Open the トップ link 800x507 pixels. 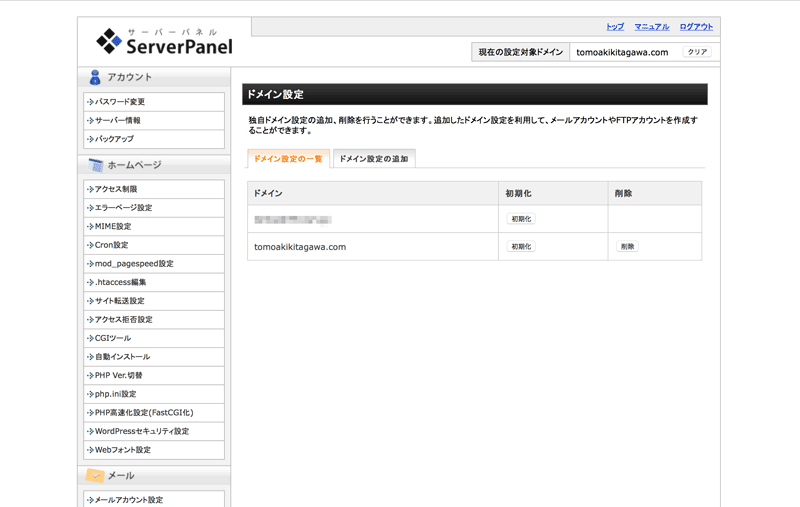pos(615,27)
